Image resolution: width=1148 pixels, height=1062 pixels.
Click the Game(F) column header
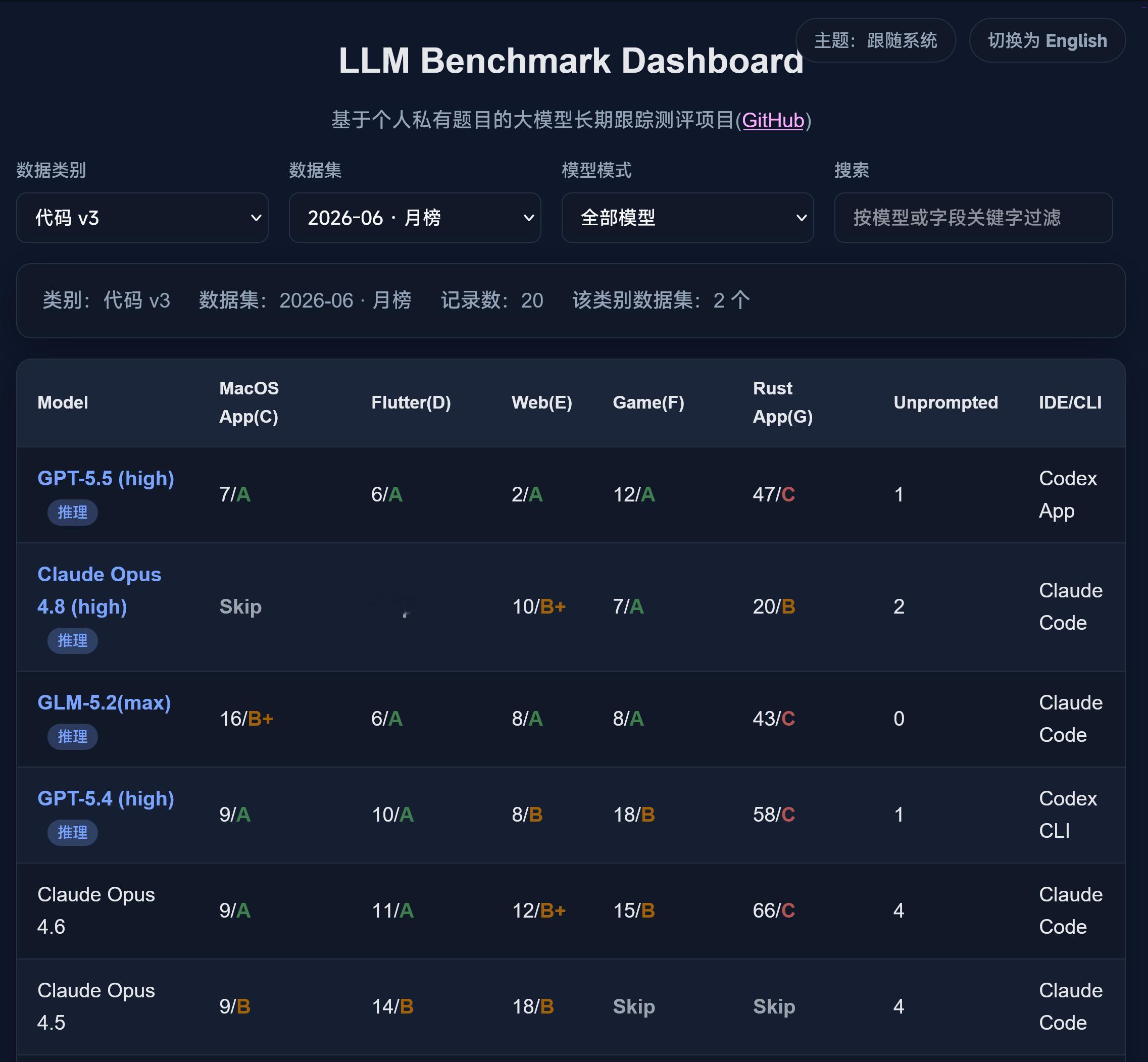(648, 402)
